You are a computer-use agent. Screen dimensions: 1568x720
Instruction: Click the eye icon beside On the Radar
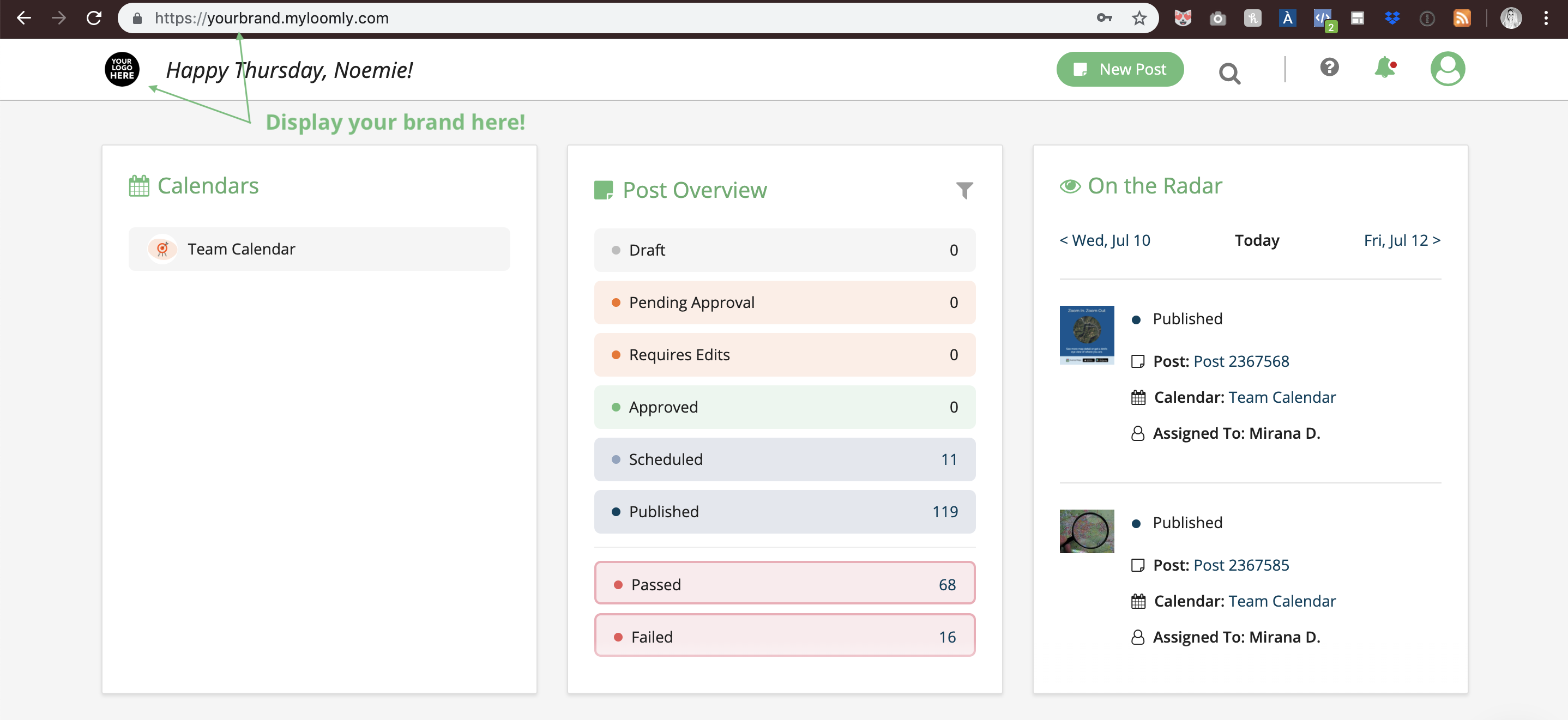coord(1070,186)
